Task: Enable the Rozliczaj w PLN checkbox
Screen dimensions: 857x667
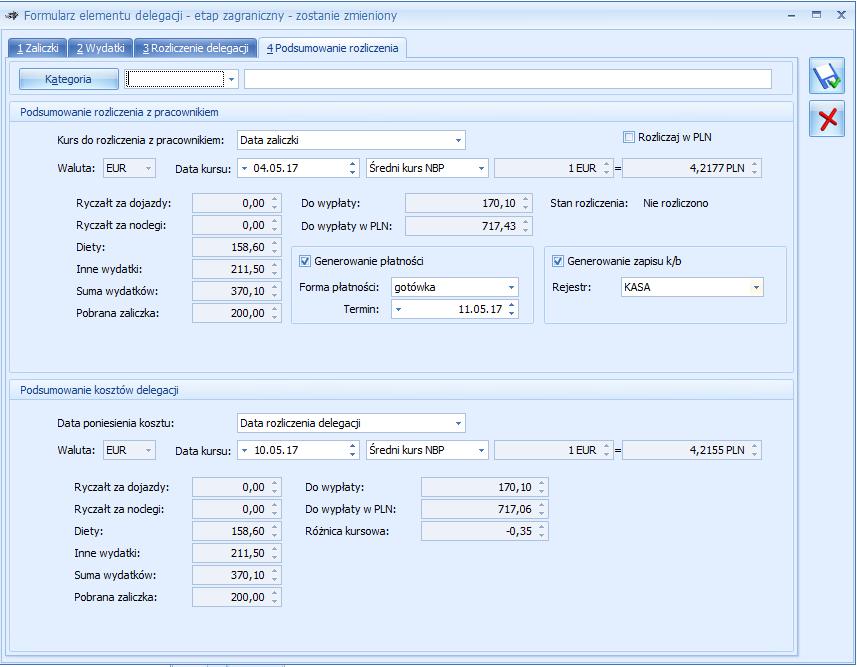Action: point(629,137)
